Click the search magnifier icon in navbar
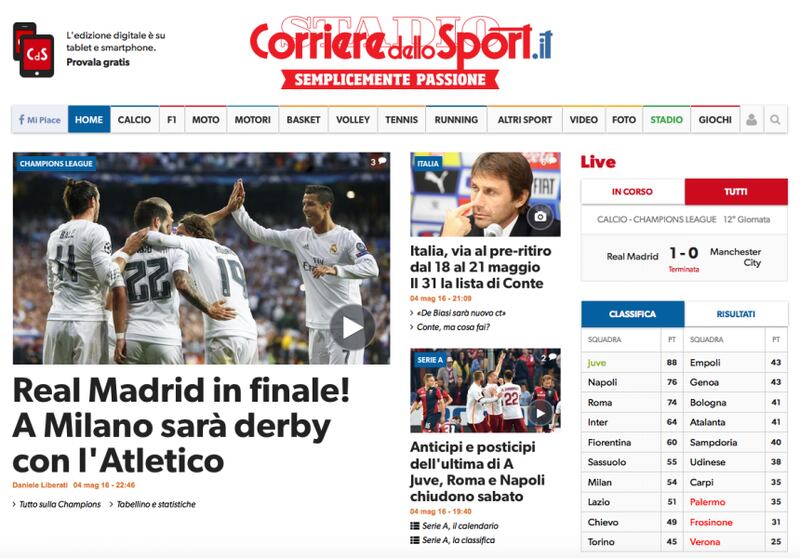 point(775,120)
